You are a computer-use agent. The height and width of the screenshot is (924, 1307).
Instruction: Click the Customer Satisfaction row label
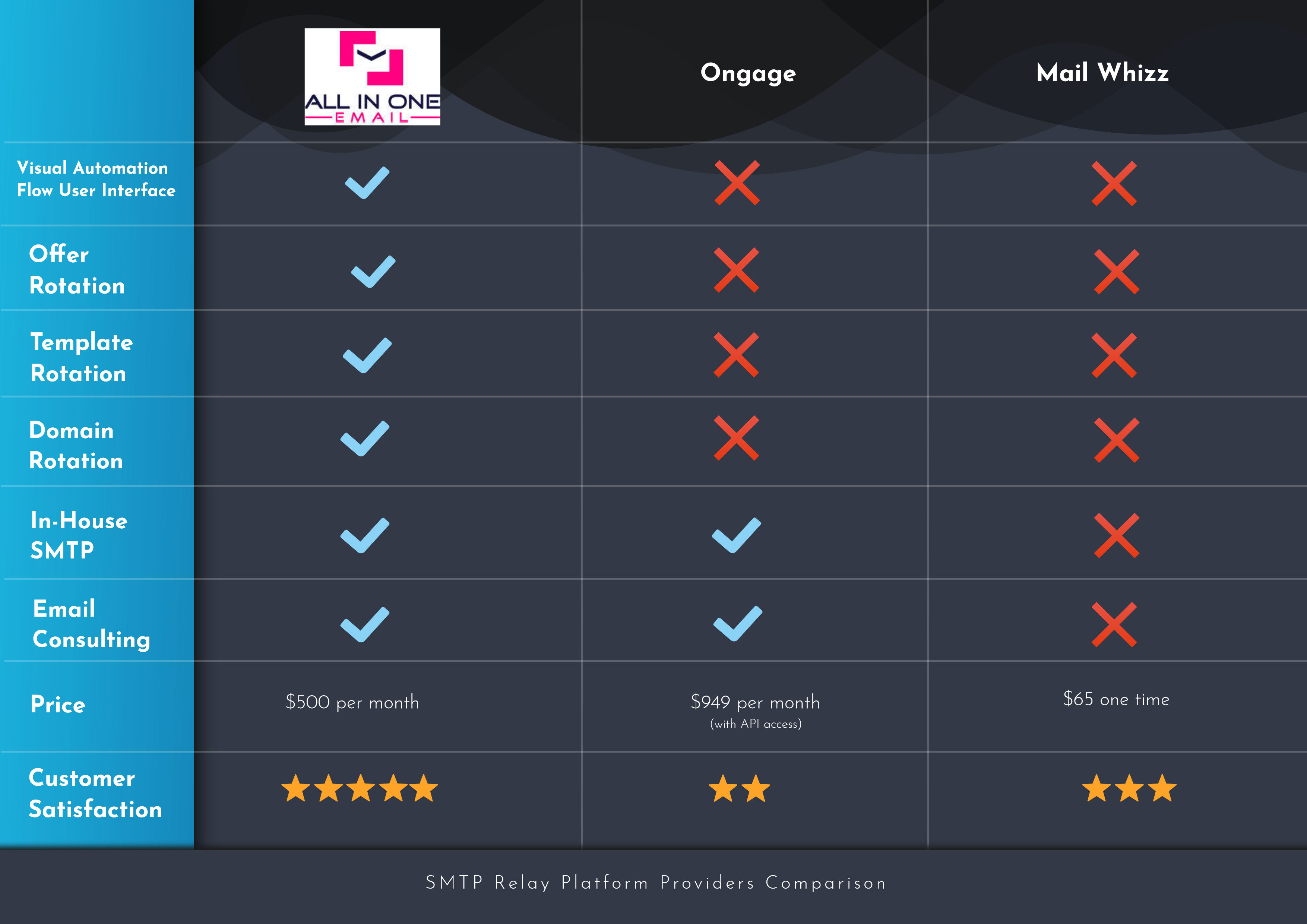[95, 793]
